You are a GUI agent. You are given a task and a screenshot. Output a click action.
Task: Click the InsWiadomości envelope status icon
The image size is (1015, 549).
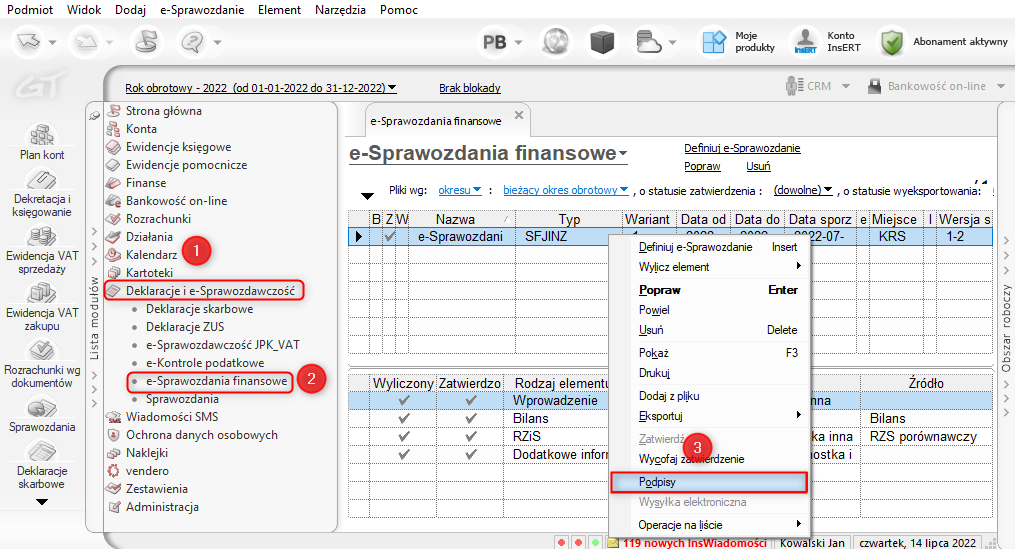click(612, 543)
